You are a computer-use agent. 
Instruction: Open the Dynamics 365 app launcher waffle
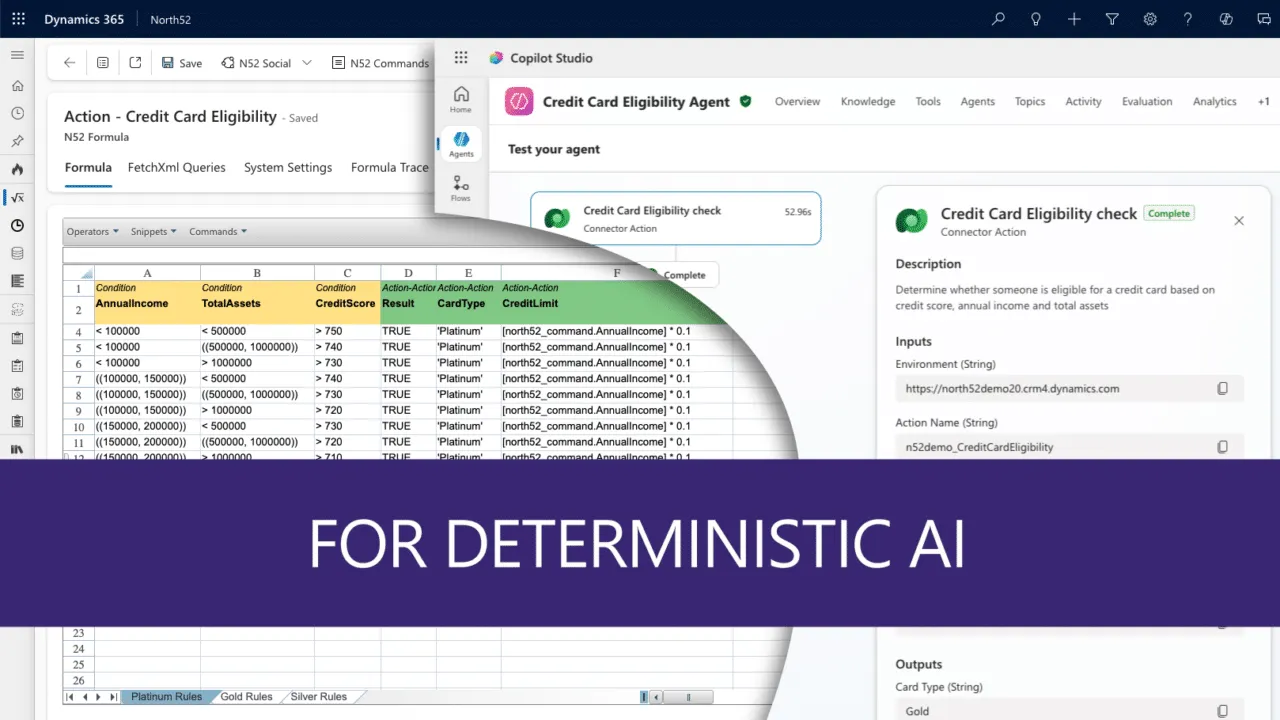coord(19,19)
